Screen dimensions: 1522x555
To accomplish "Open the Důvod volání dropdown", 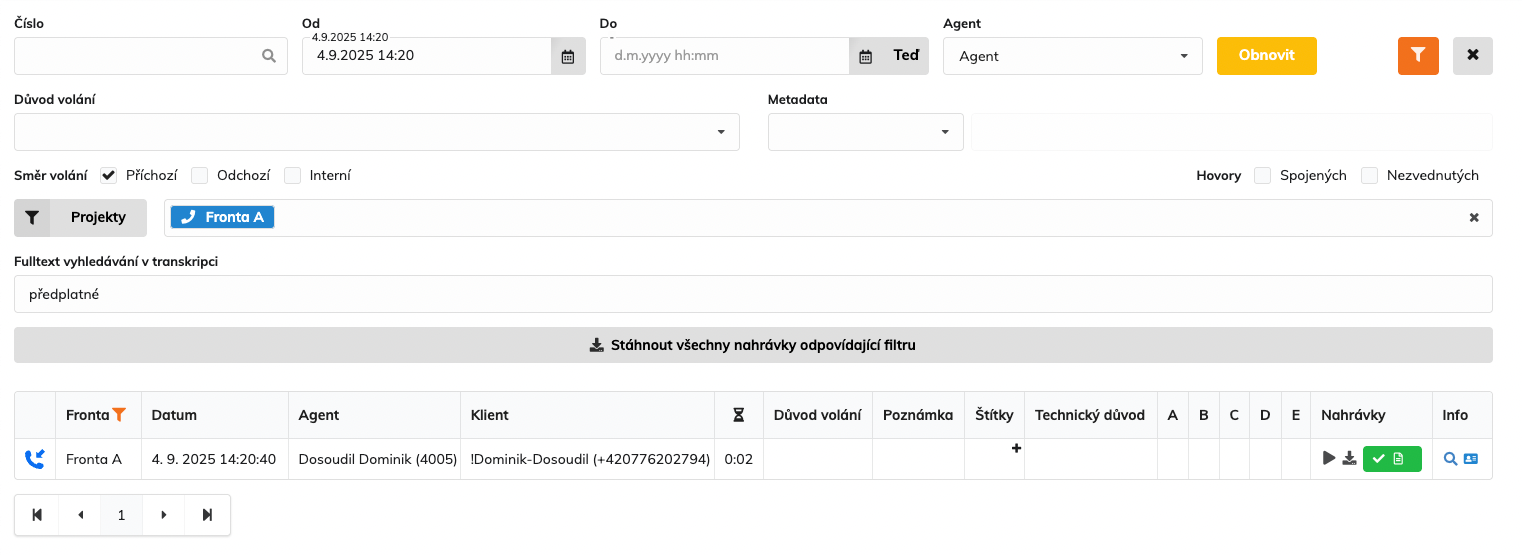I will click(377, 132).
